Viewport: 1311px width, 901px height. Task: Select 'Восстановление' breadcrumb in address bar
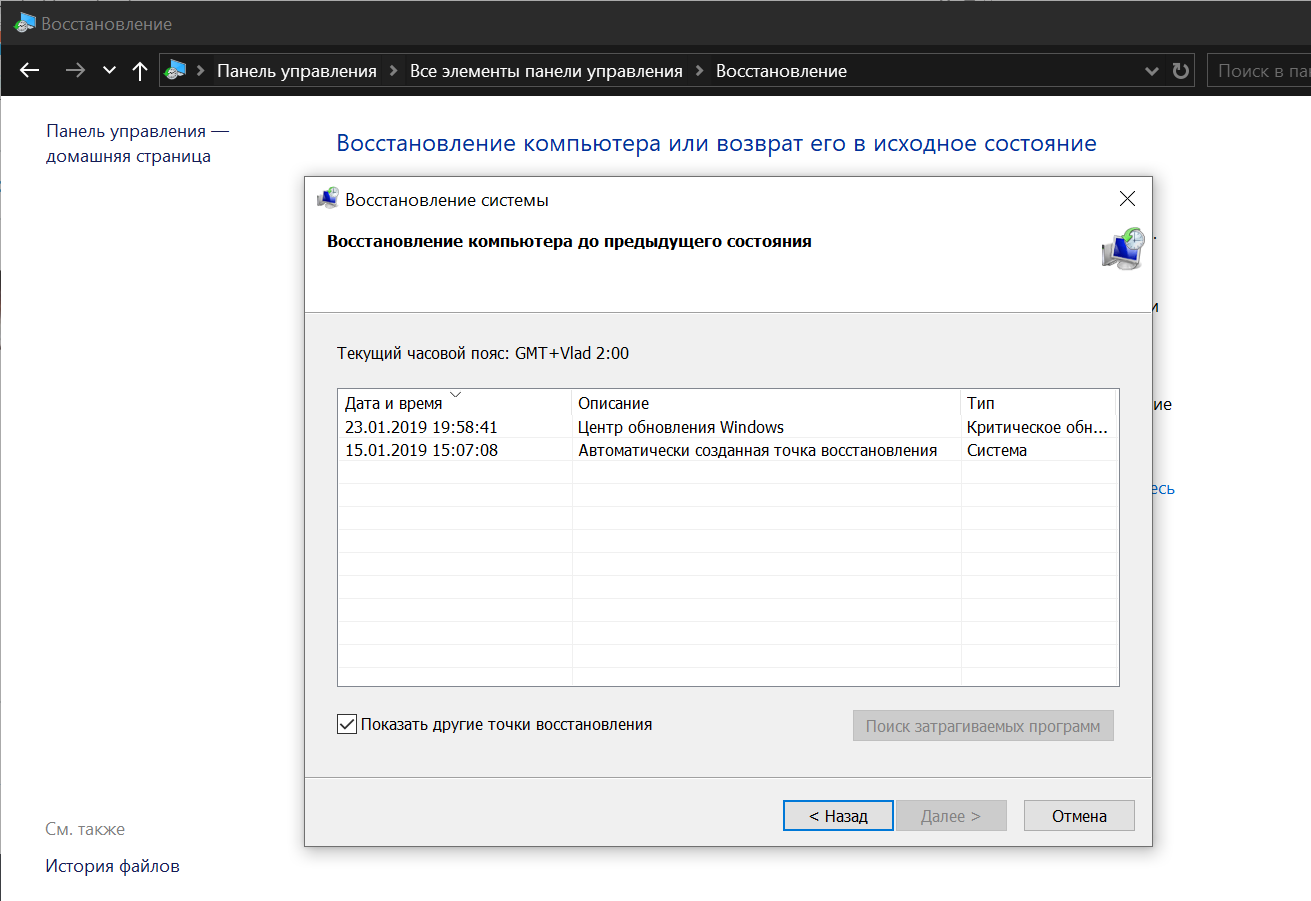[x=781, y=71]
